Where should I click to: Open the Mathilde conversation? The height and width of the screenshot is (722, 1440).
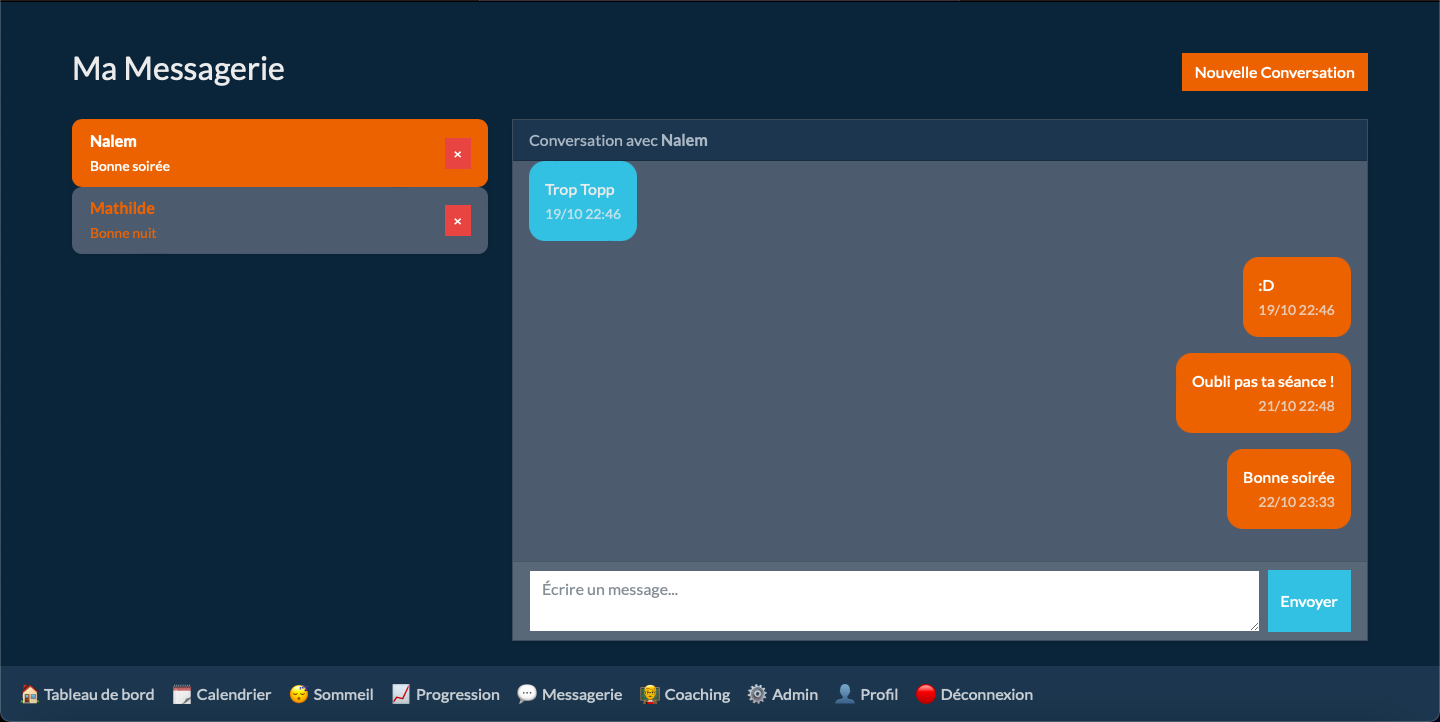pos(250,221)
